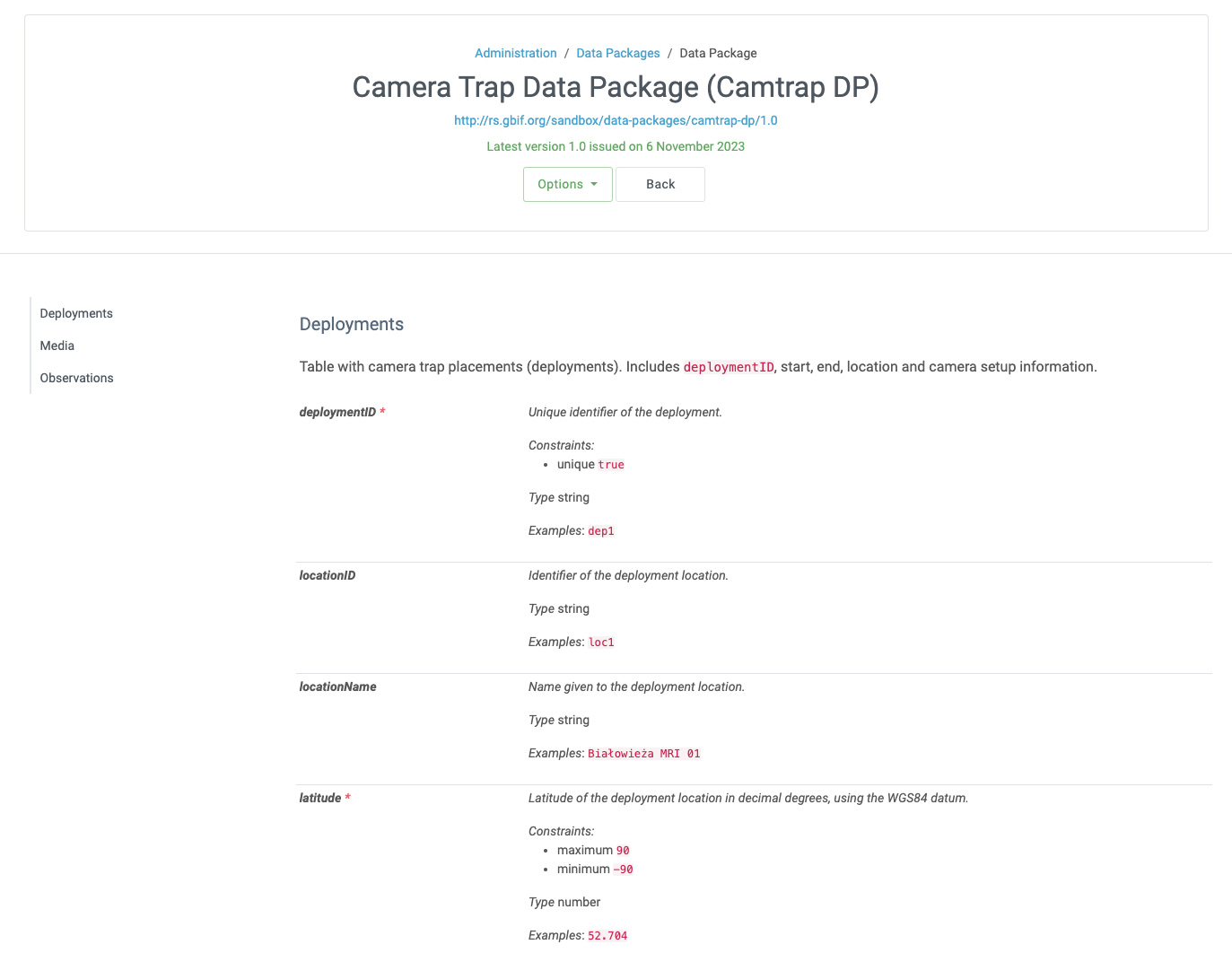
Task: Click the deploymentID code snippet in the description
Action: (729, 366)
